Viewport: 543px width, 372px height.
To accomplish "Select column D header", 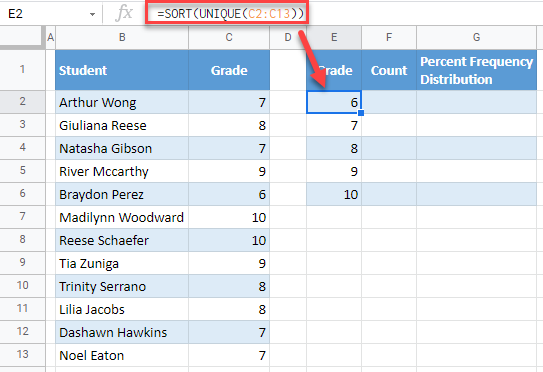I will (288, 37).
